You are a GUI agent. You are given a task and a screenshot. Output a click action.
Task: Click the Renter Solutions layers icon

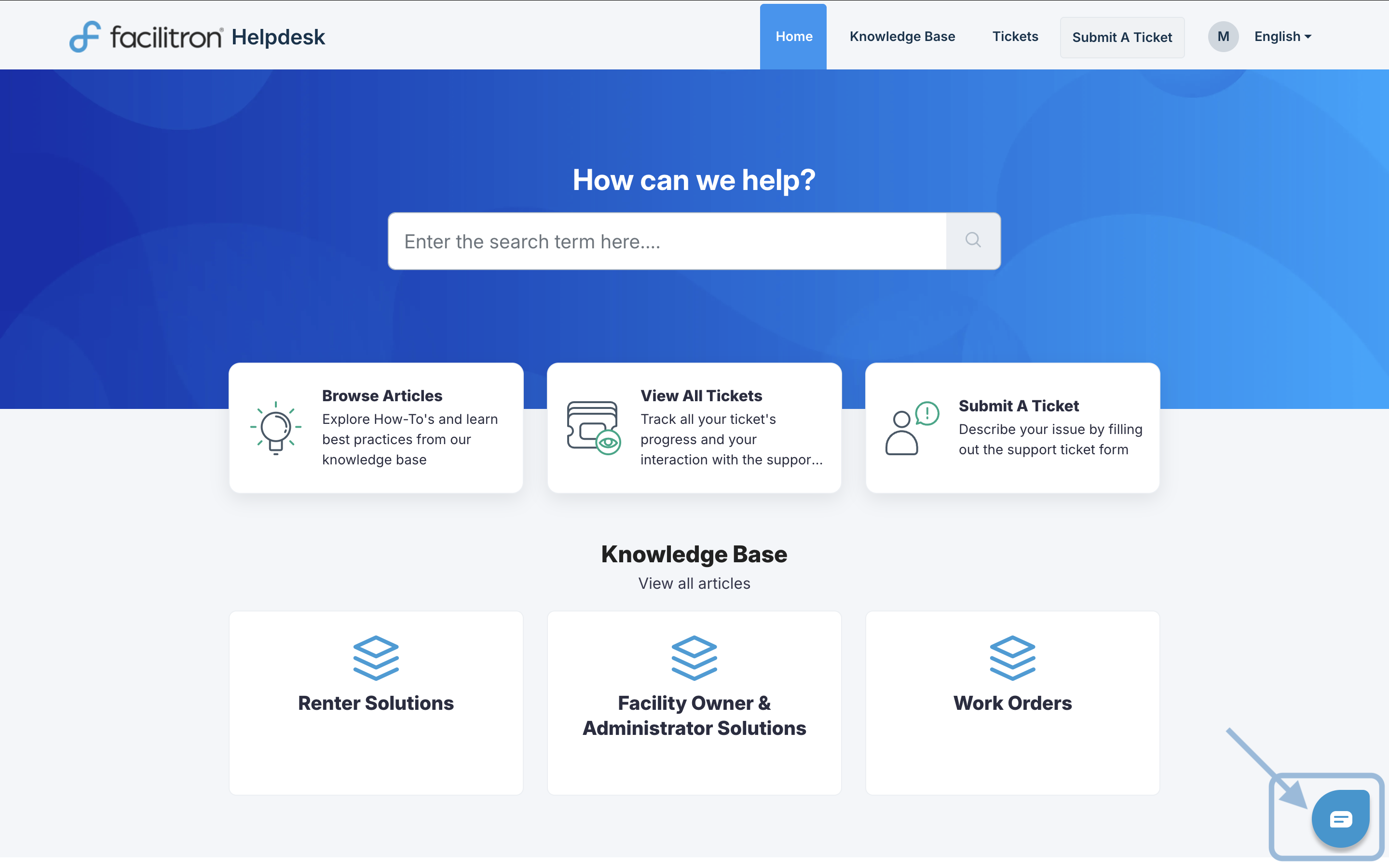[x=376, y=658]
